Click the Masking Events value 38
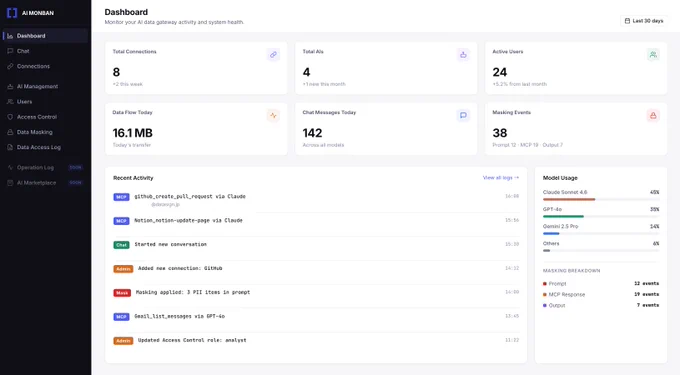The width and height of the screenshot is (680, 375). pyautogui.click(x=500, y=133)
